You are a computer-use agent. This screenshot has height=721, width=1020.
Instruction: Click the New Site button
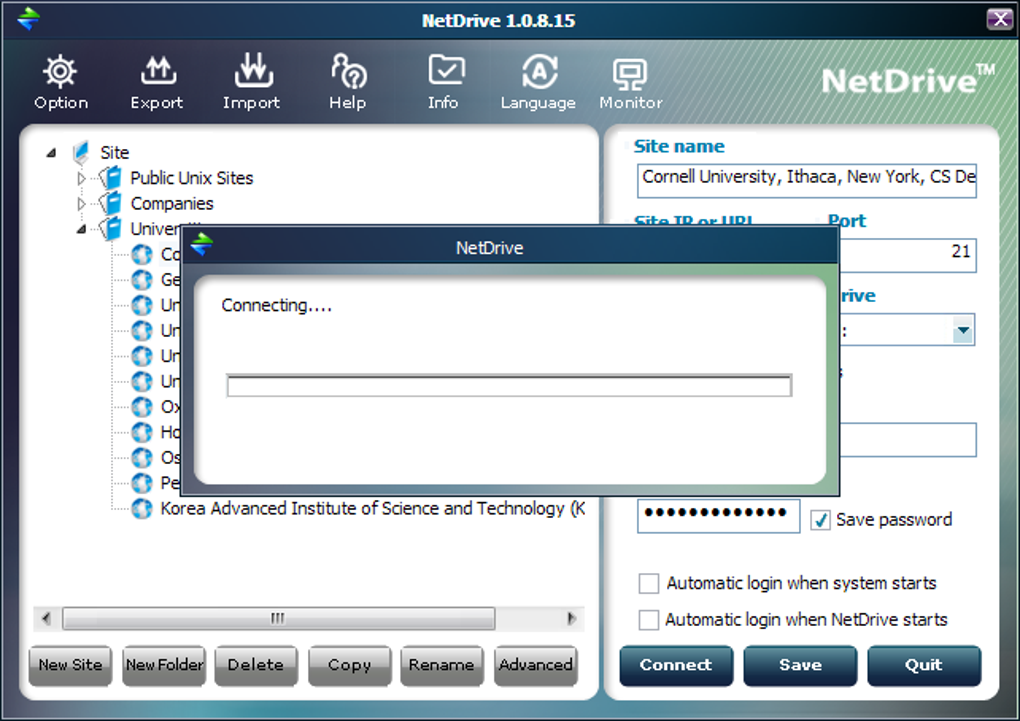[x=70, y=665]
